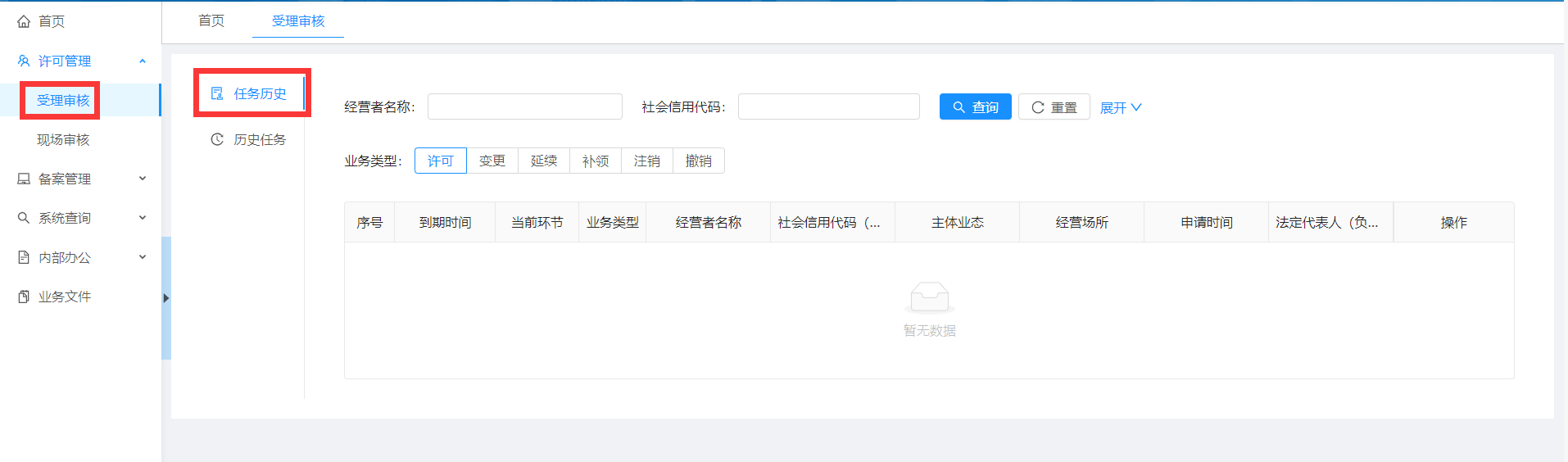Collapse the 许可管理 menu chevron
Viewport: 1568px width, 462px height.
tap(143, 61)
